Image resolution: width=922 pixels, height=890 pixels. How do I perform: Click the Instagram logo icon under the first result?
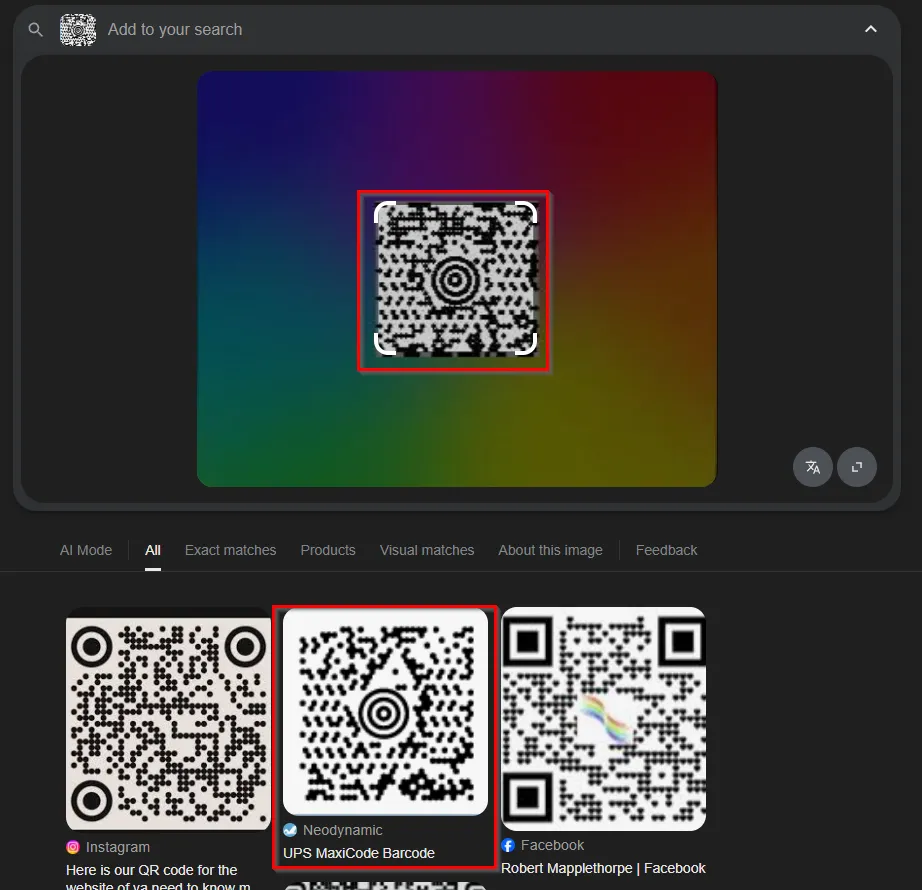pyautogui.click(x=73, y=847)
